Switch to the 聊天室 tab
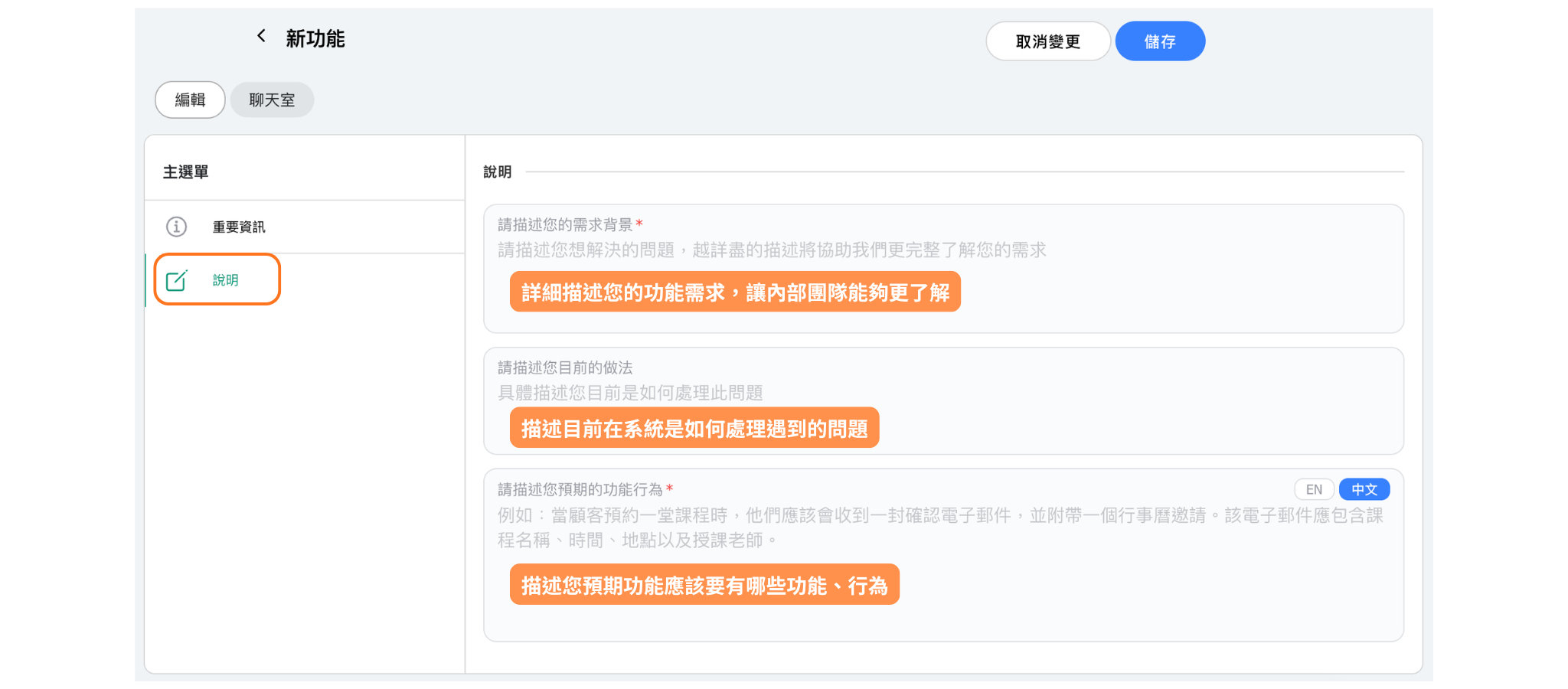1568x689 pixels. (272, 100)
